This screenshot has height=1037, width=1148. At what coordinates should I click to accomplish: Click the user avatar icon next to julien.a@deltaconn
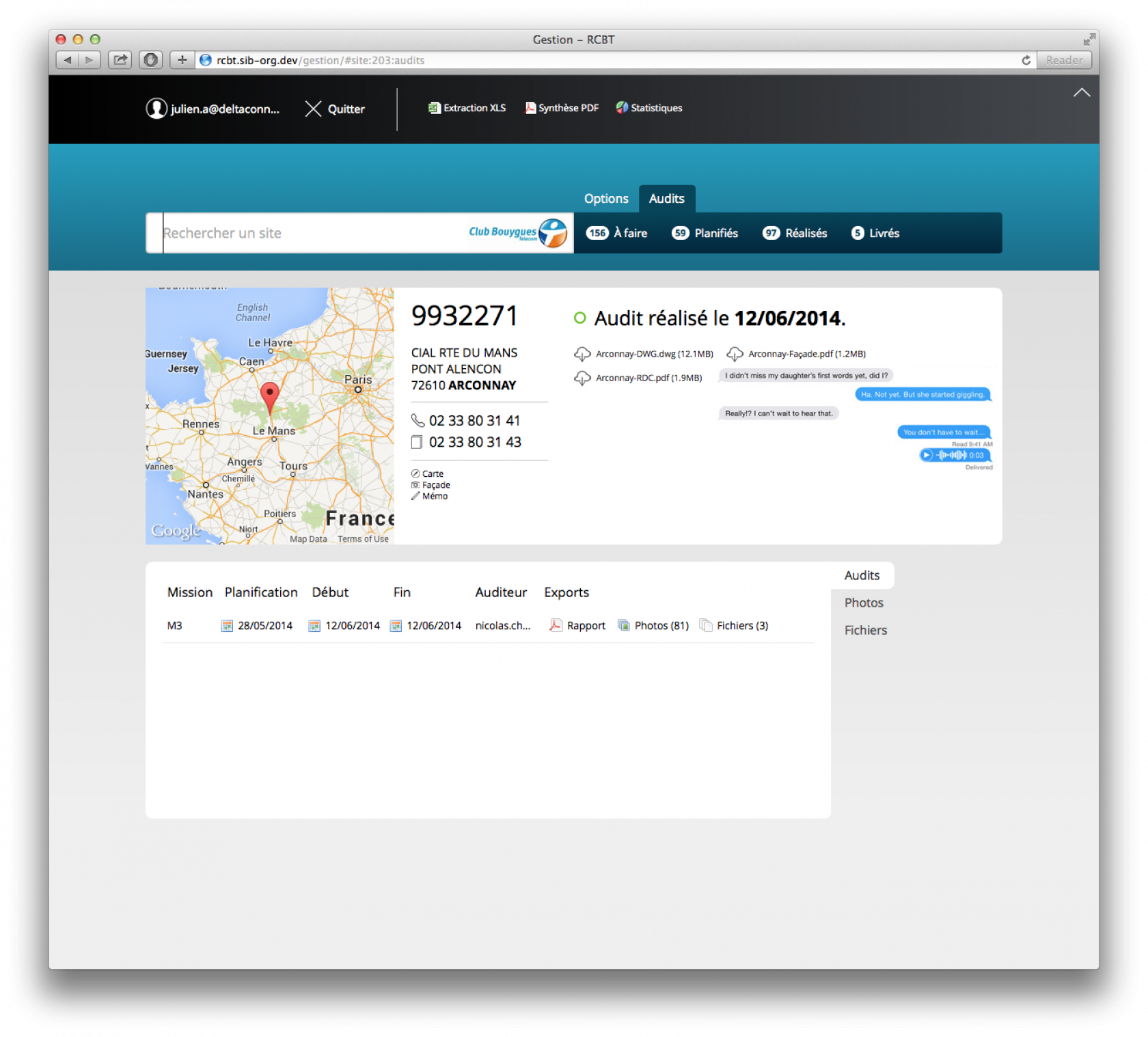tap(156, 109)
